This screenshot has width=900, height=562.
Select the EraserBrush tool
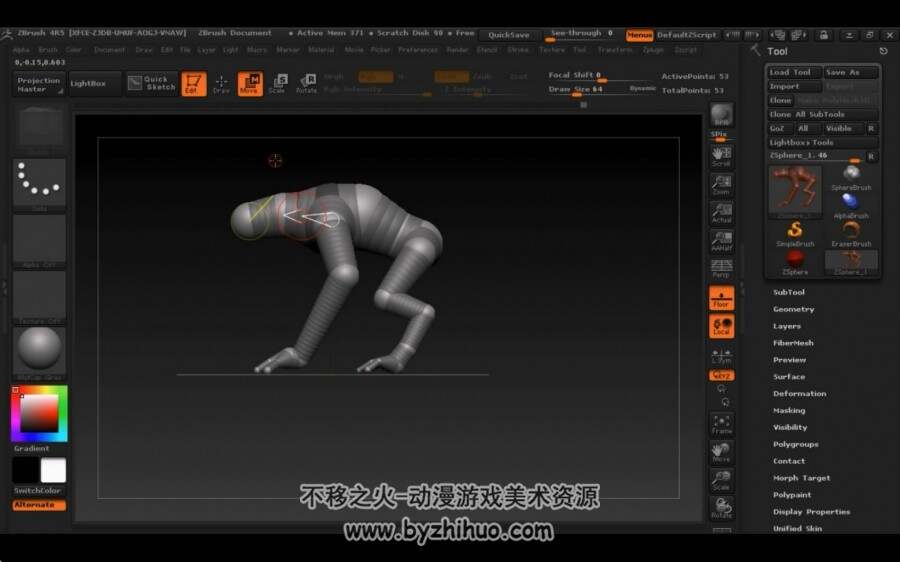click(851, 234)
